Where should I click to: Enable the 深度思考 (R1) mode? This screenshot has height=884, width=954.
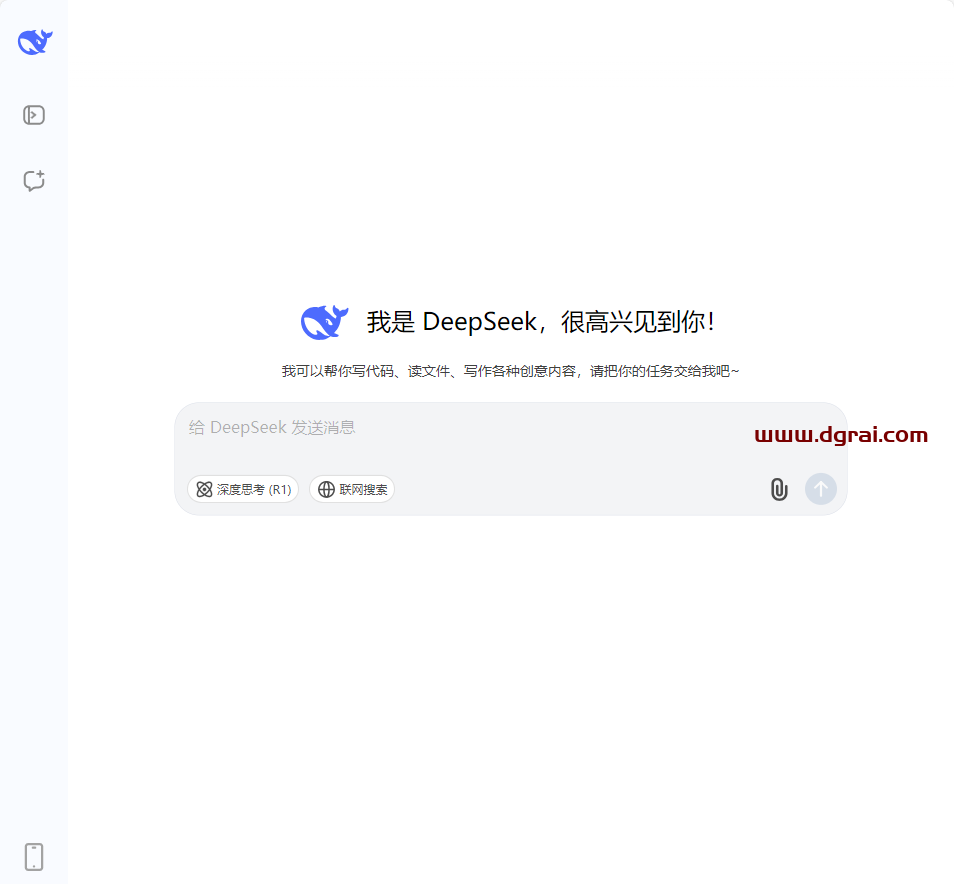pos(243,490)
